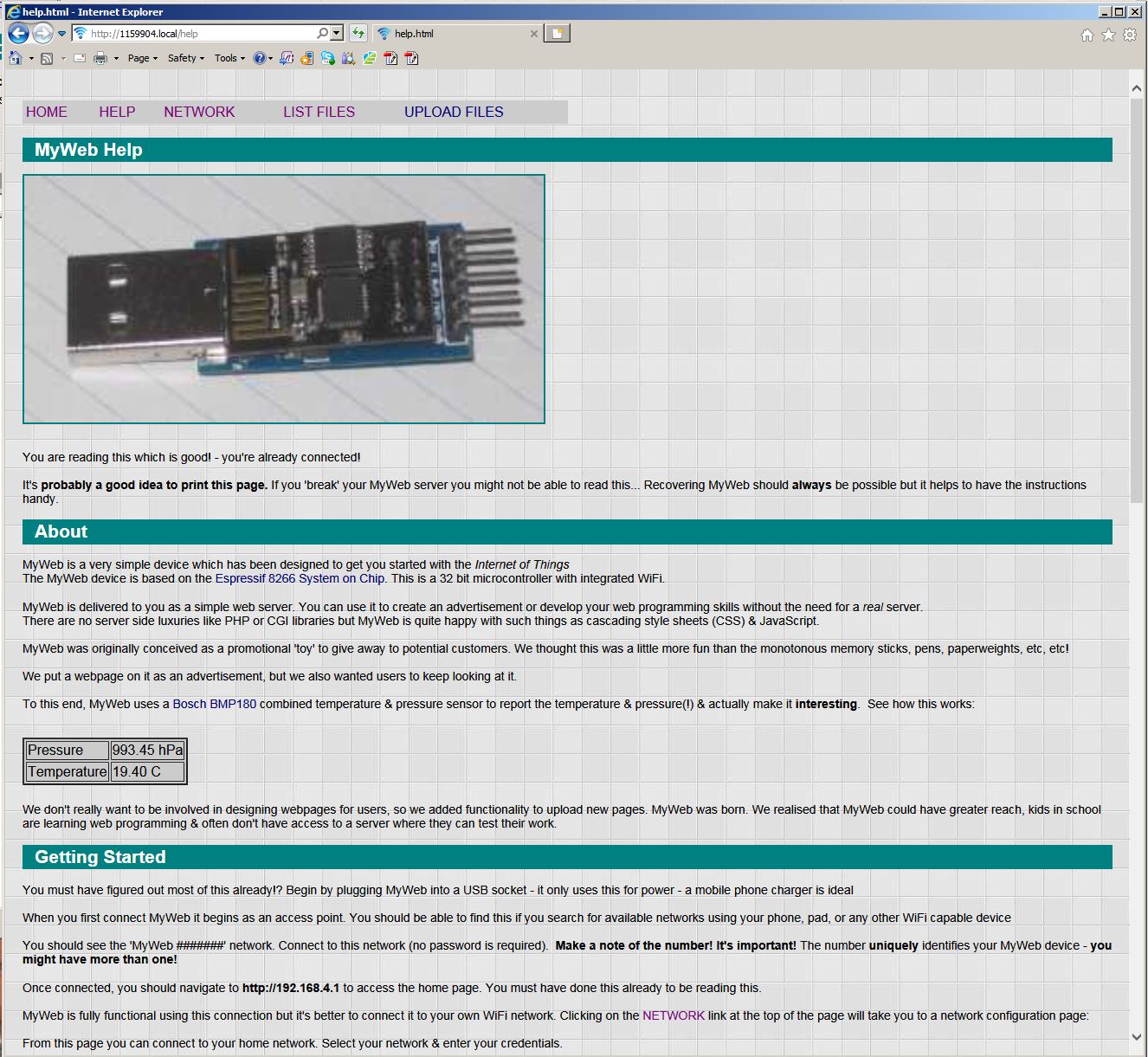Open the LIST FILES navigation link
Viewport: 1148px width, 1057px height.
(x=319, y=112)
